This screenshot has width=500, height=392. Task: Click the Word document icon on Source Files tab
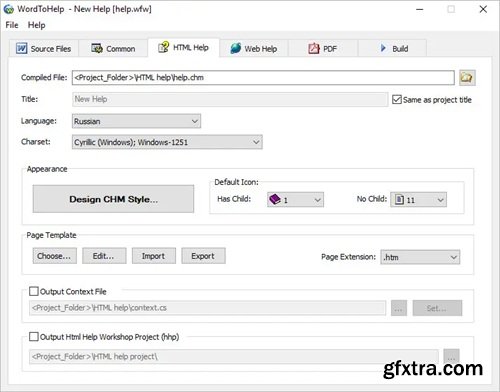click(x=22, y=48)
